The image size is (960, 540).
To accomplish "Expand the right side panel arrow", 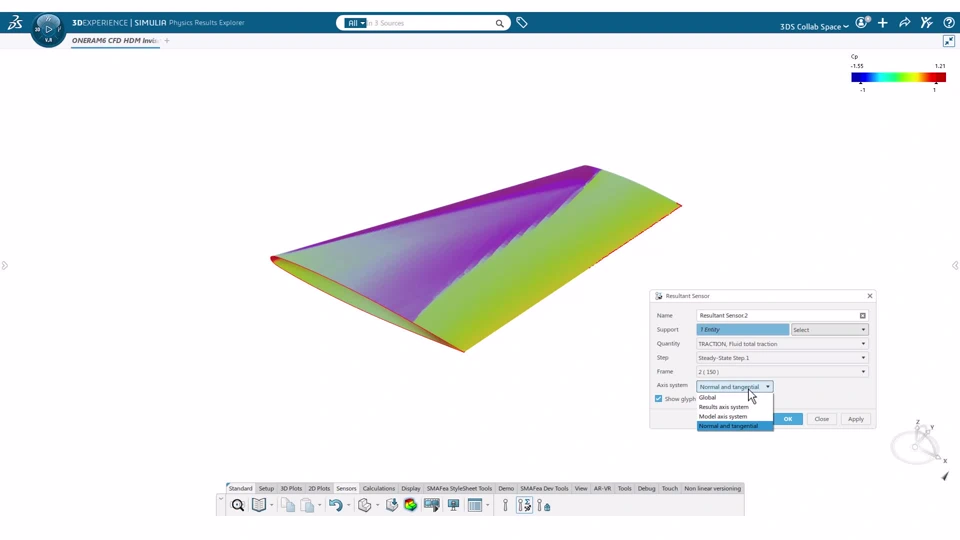I will [x=955, y=265].
